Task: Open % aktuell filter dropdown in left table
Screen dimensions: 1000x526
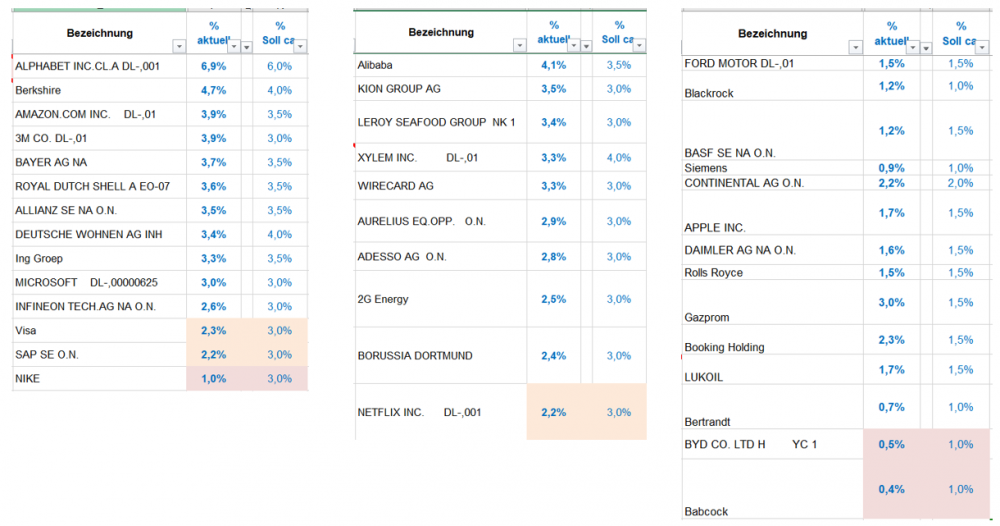Action: pyautogui.click(x=234, y=46)
